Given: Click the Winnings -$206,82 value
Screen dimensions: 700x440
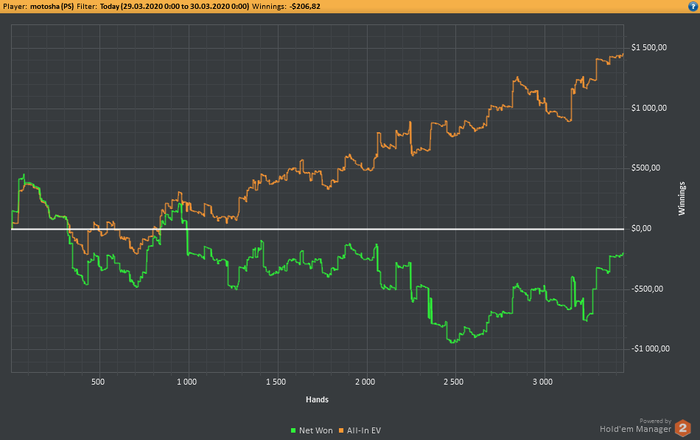Looking at the screenshot, I should [305, 7].
